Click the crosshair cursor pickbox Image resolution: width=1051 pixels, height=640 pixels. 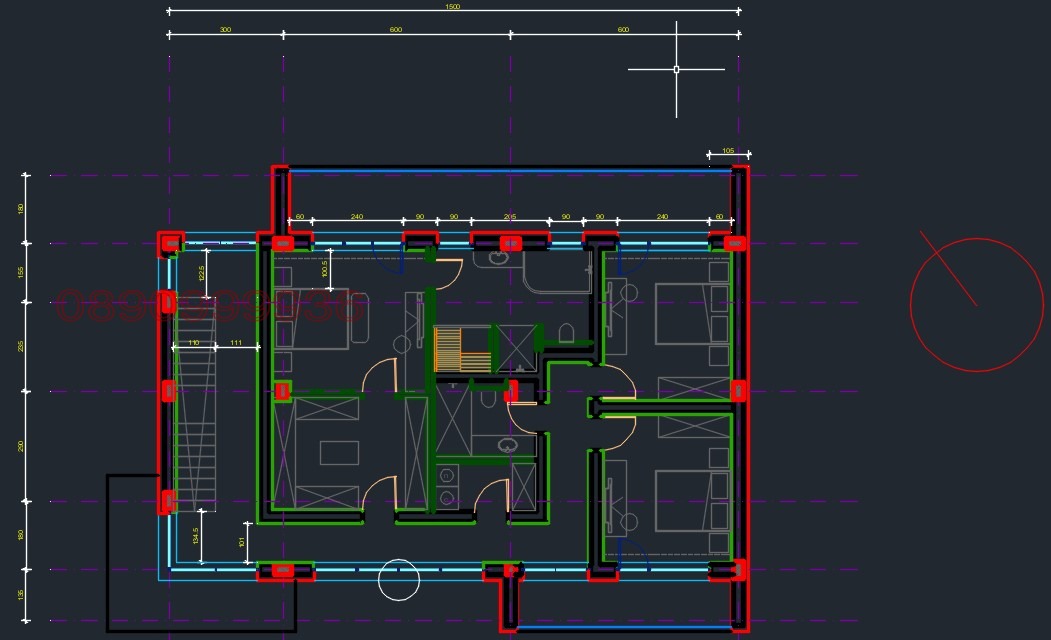coord(676,70)
